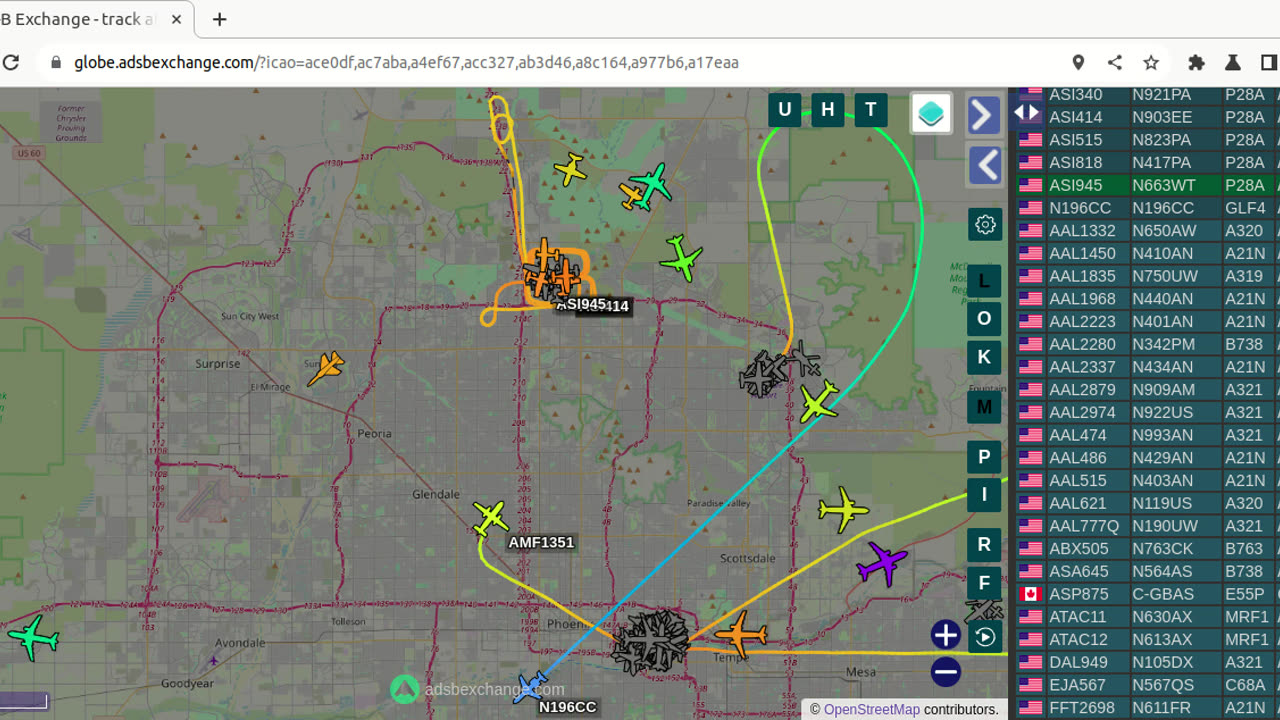Viewport: 1280px width, 720px height.
Task: Switch to the ADS-B Exchange browser tab
Action: tap(78, 19)
